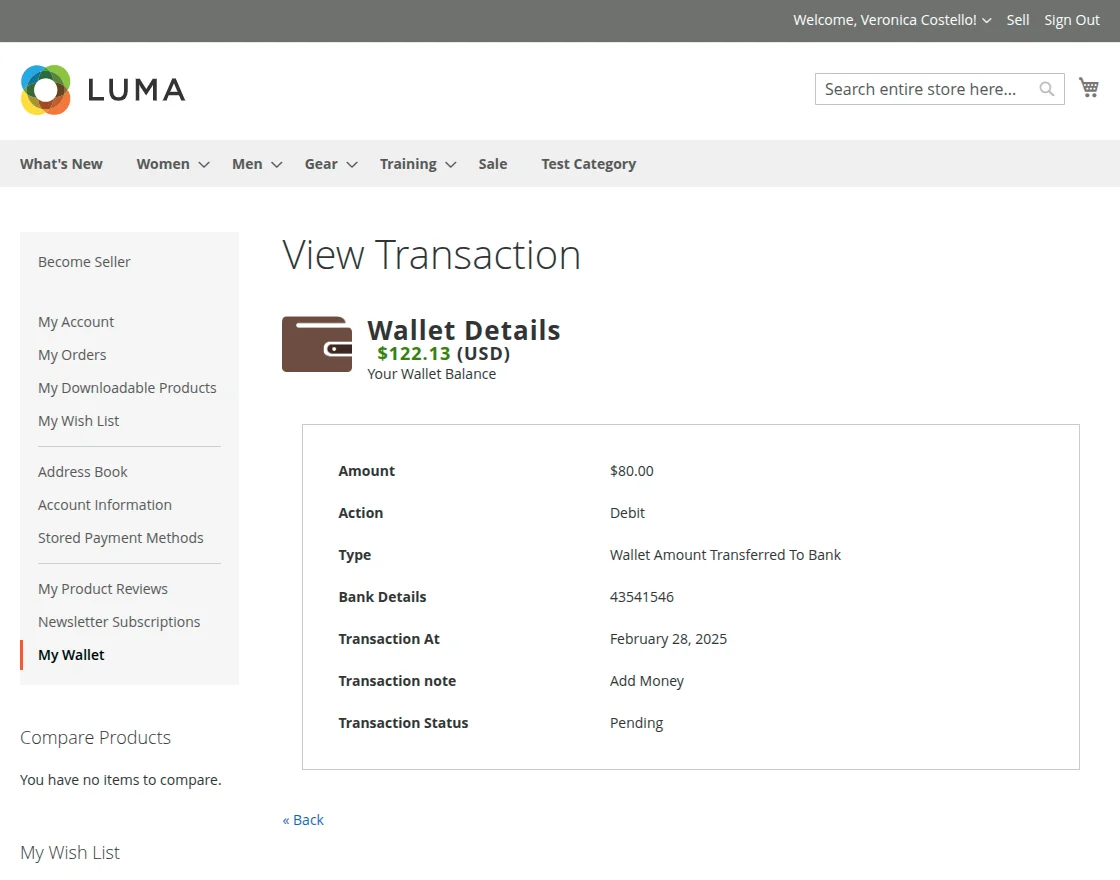Click the « Back link
Viewport: 1120px width, 880px height.
pos(302,819)
